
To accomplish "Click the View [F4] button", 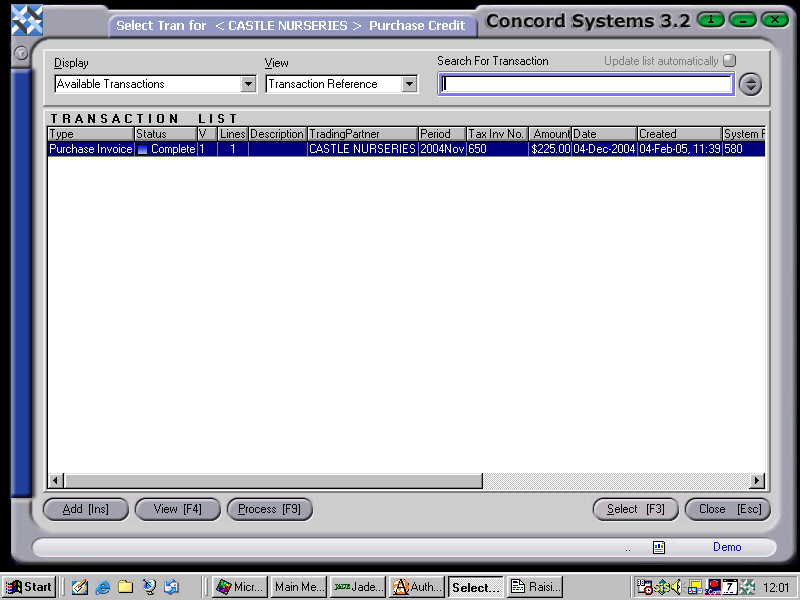I will click(x=177, y=509).
